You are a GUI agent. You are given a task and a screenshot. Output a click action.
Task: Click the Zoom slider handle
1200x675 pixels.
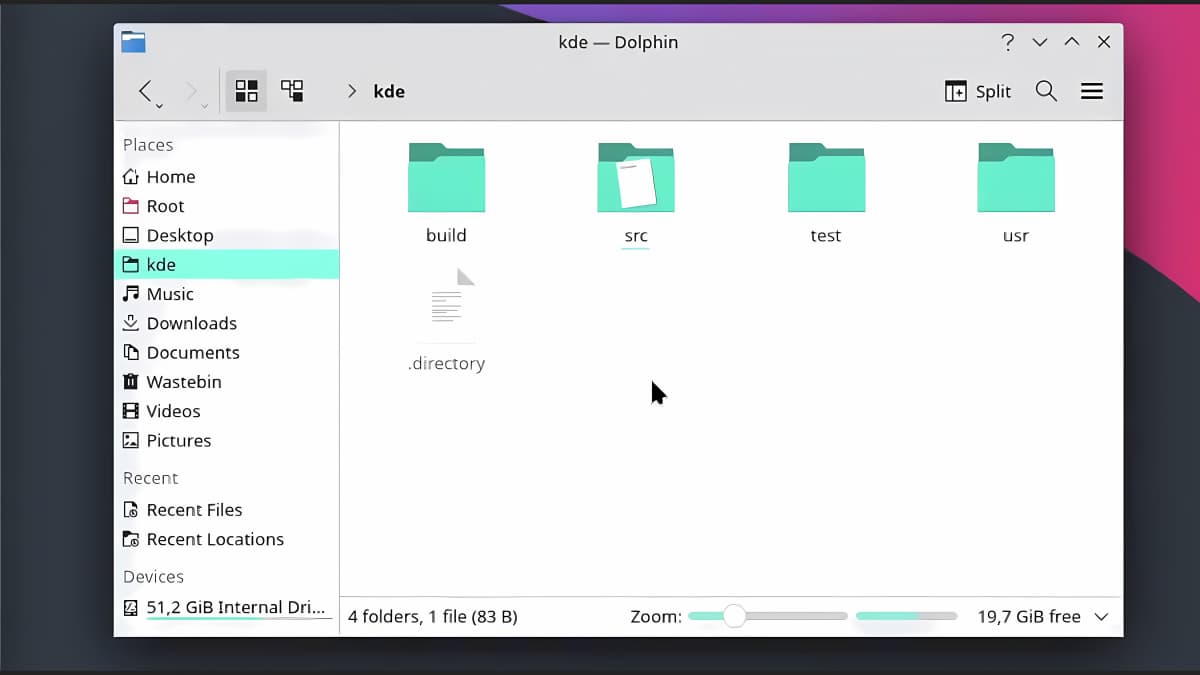pos(734,616)
